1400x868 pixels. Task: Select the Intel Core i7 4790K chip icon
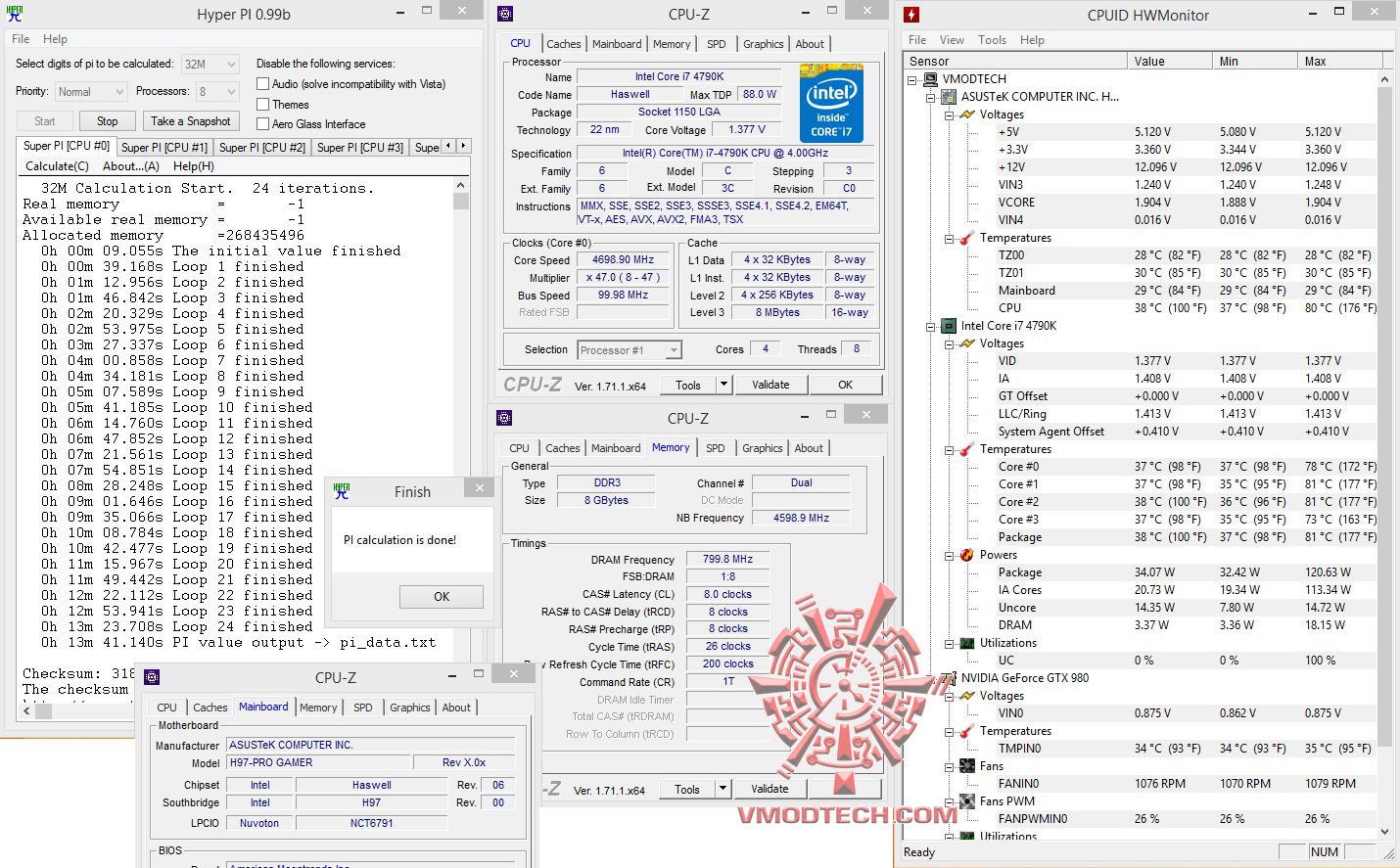[x=949, y=326]
